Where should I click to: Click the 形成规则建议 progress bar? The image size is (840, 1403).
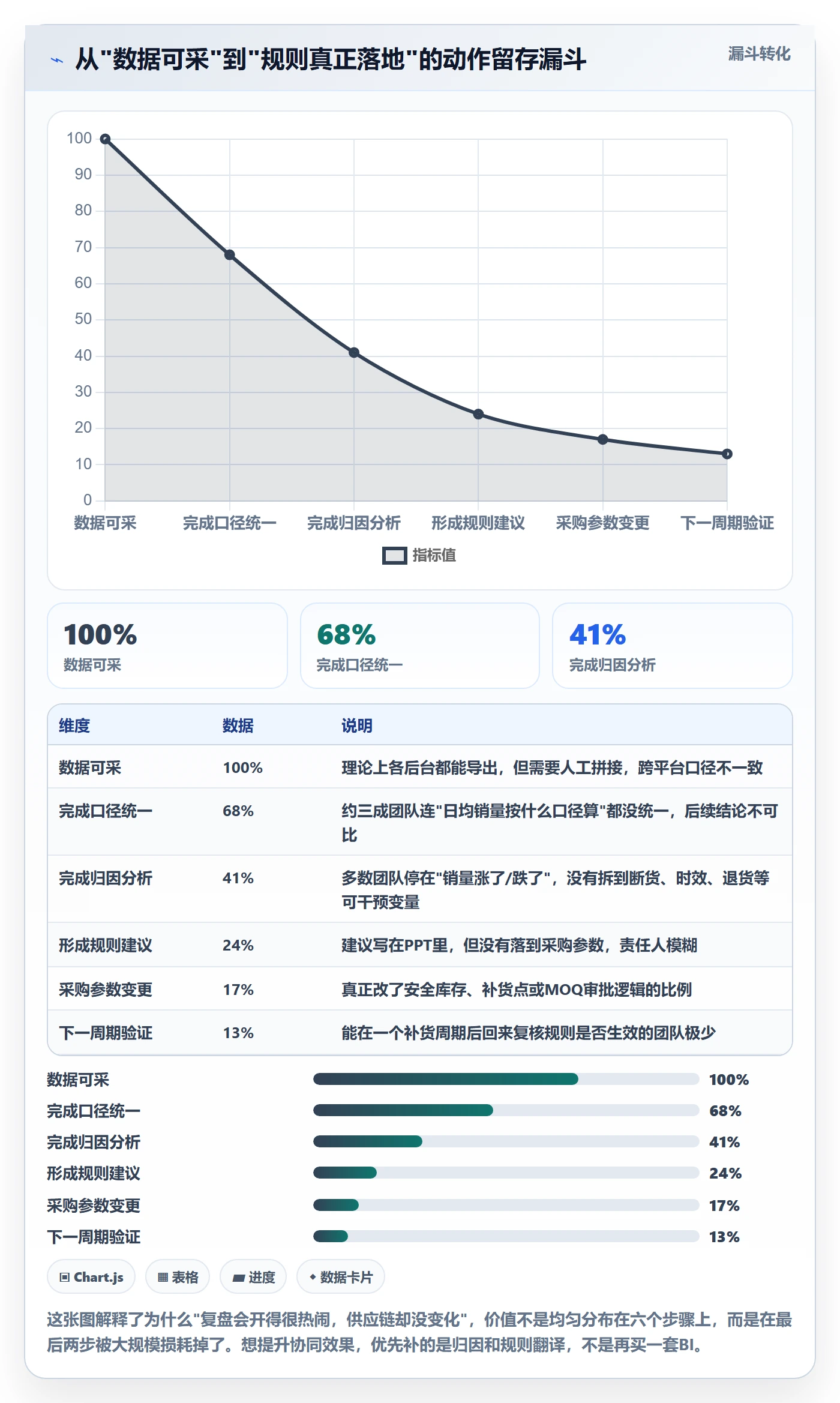[x=506, y=1173]
